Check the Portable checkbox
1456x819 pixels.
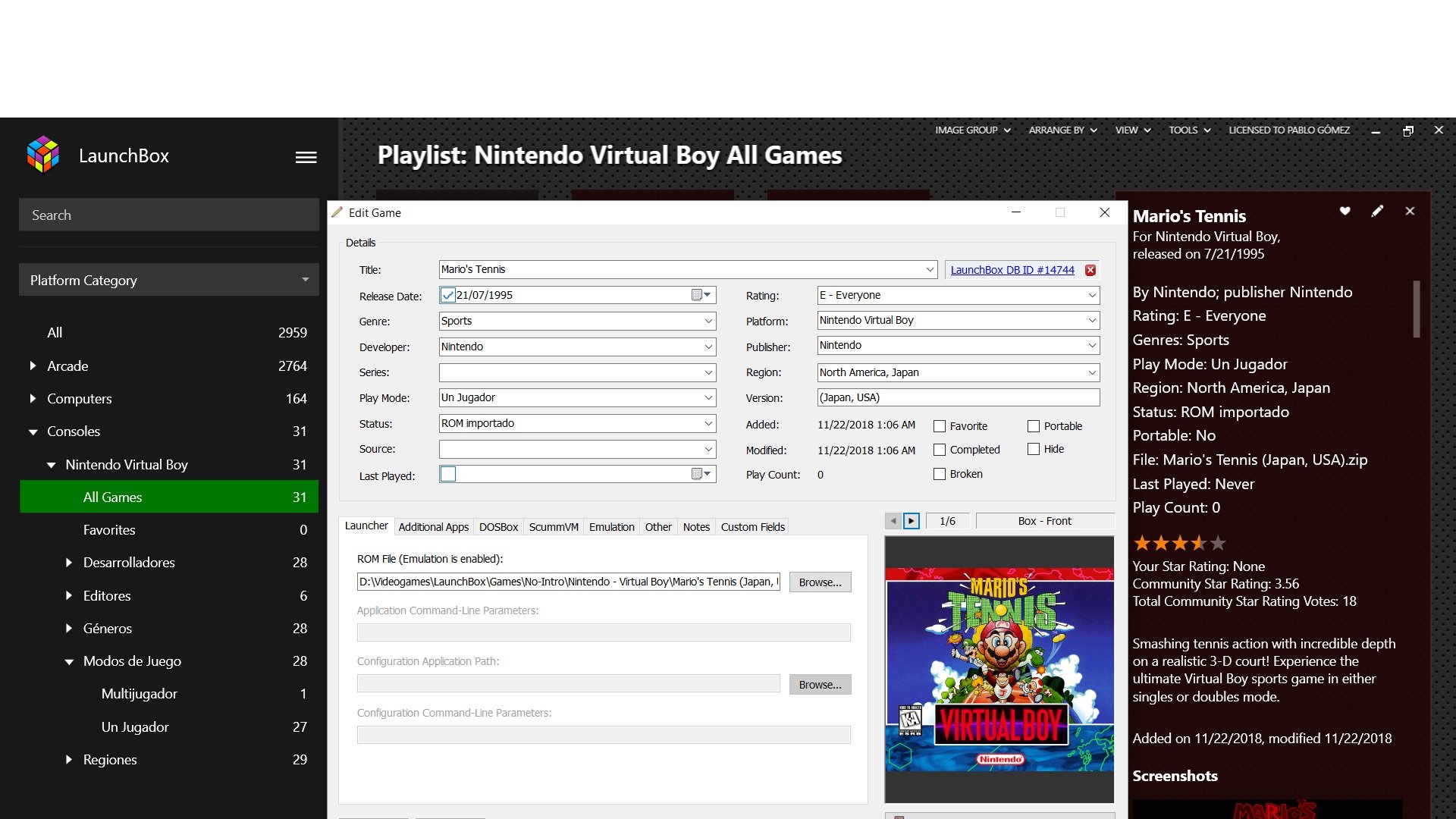click(x=1034, y=426)
